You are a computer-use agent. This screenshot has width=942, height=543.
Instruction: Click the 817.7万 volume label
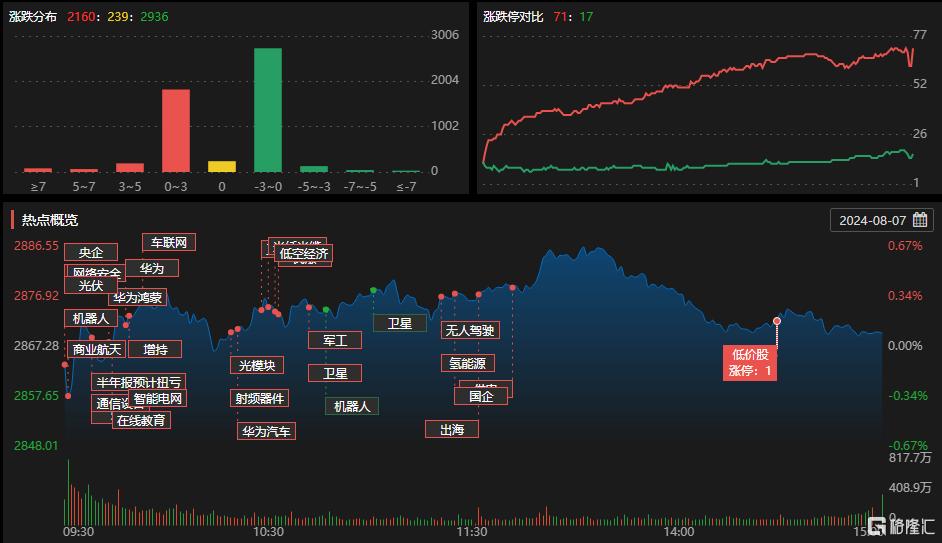[x=910, y=458]
